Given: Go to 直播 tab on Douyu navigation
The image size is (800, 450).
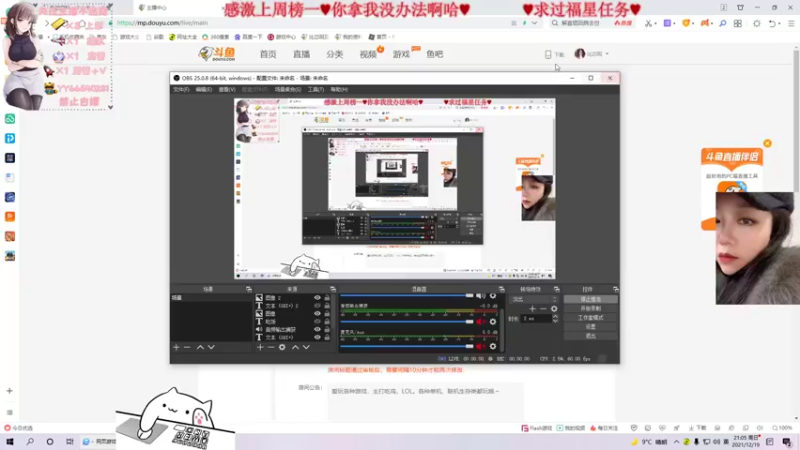Looking at the screenshot, I should click(x=302, y=54).
